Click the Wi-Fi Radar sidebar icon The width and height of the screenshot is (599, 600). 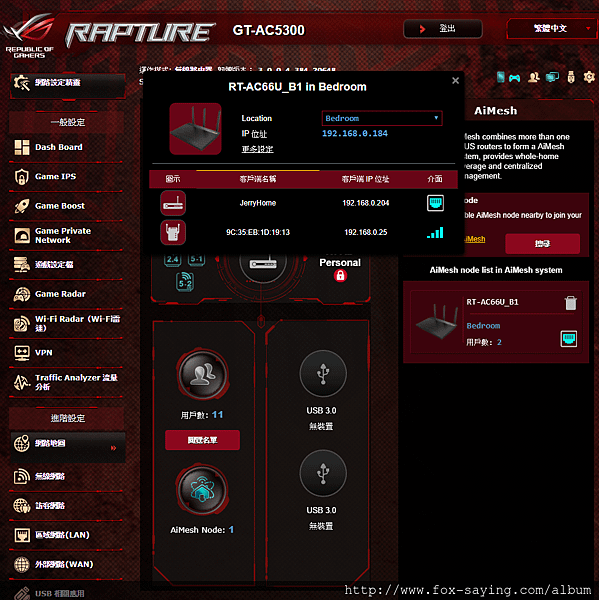pyautogui.click(x=22, y=324)
